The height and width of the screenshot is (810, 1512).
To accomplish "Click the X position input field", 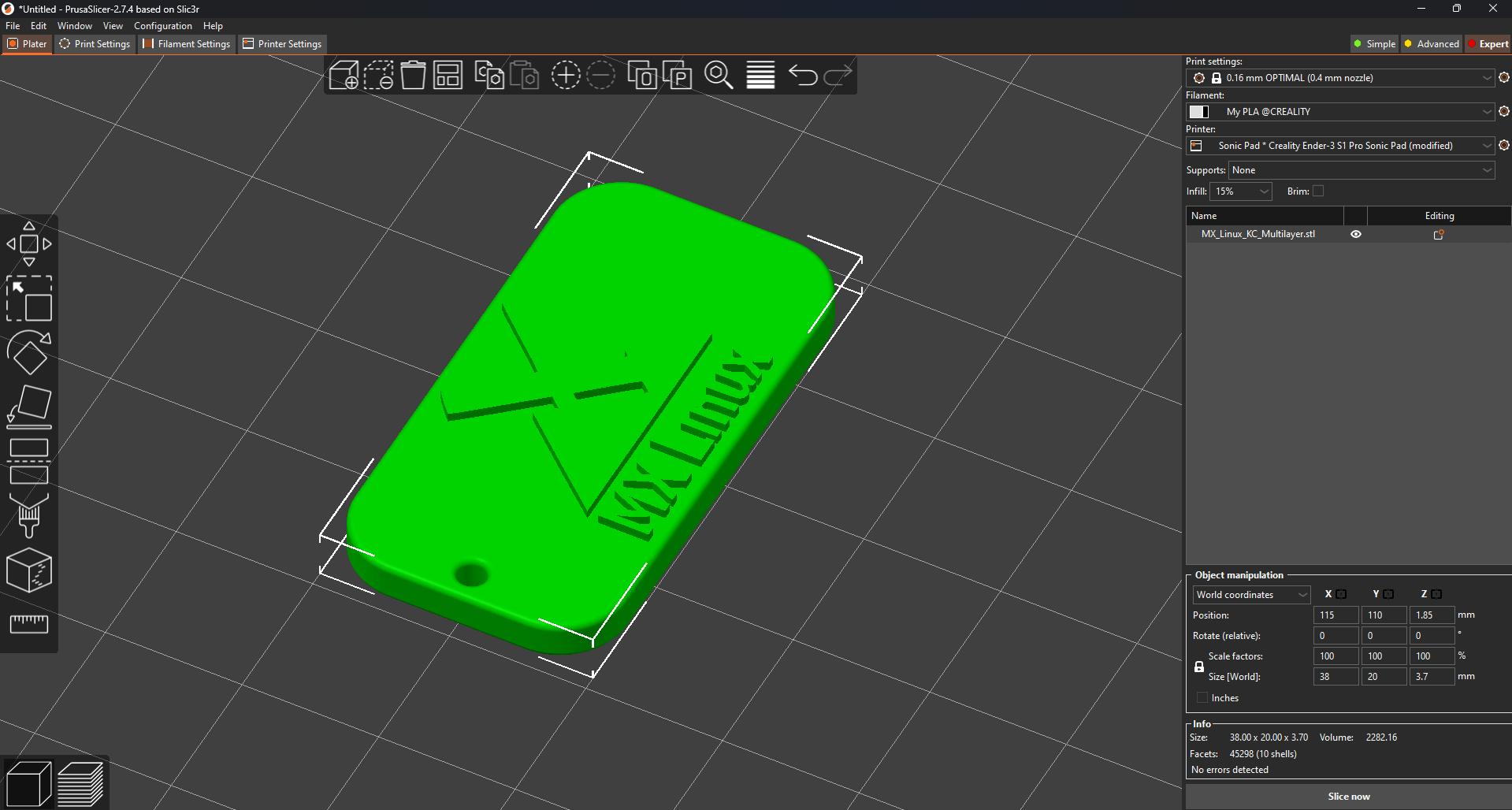I will click(1336, 615).
